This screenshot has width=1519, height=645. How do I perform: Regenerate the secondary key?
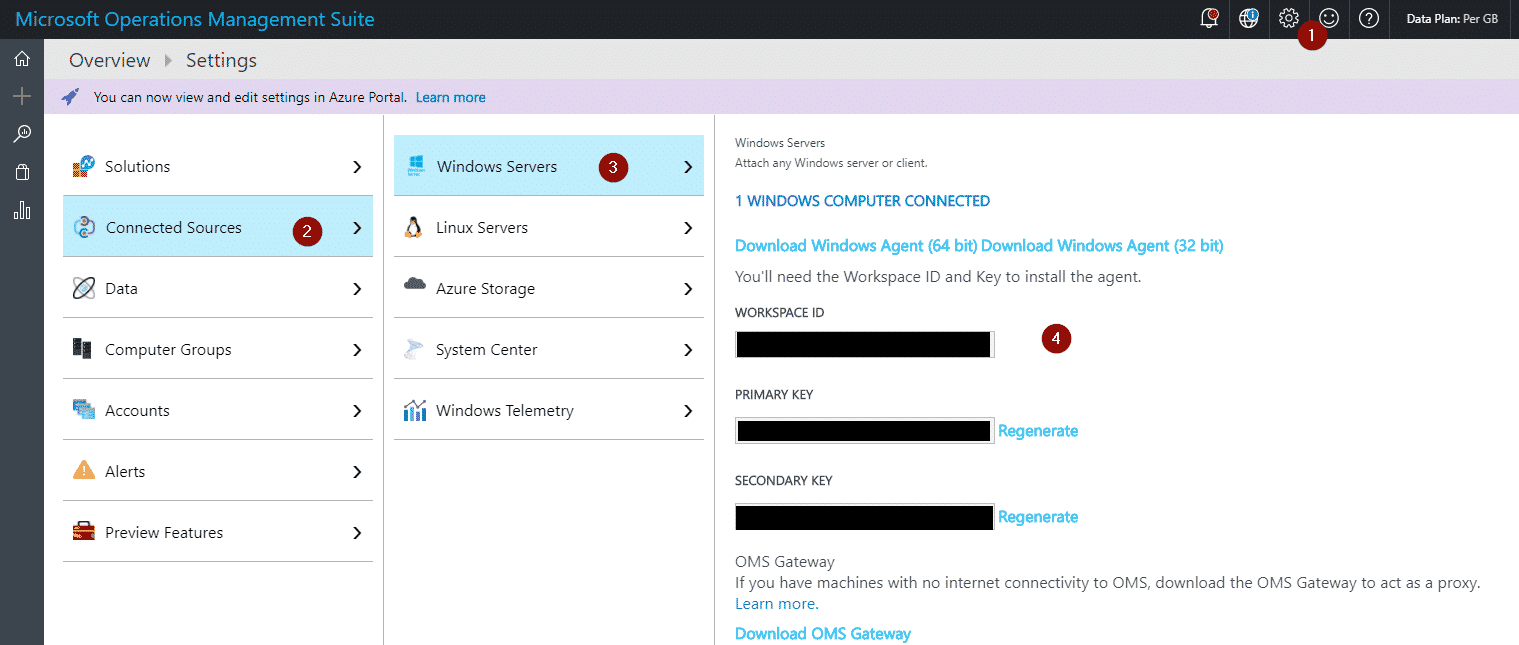(x=1038, y=517)
